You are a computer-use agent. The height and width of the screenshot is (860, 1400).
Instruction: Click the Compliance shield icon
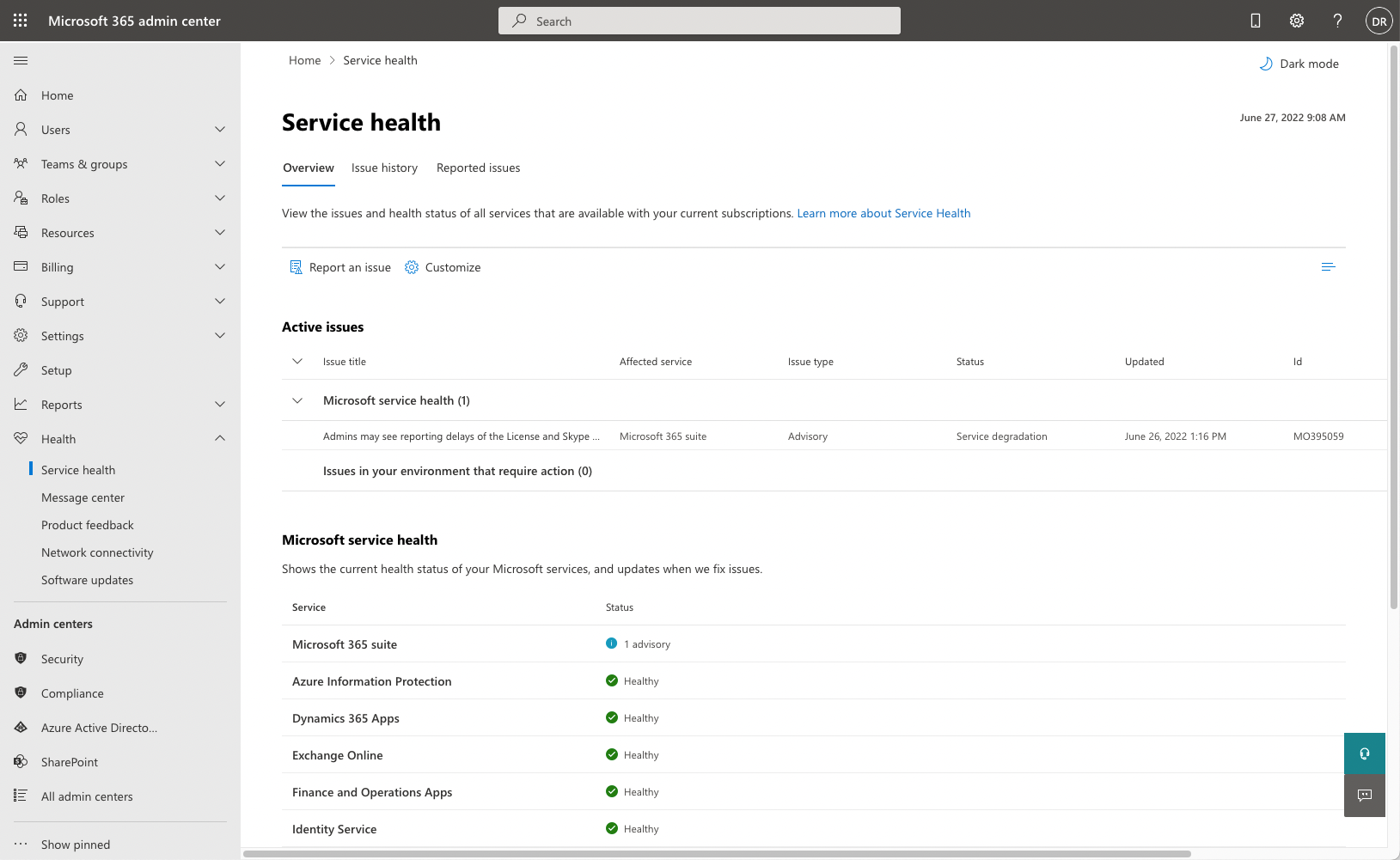pos(21,692)
